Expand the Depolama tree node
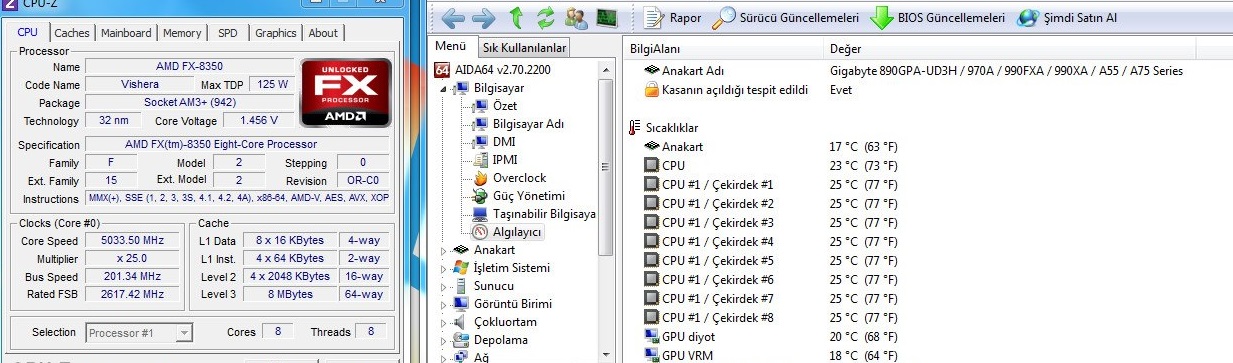Viewport: 1233px width, 363px height. pyautogui.click(x=445, y=340)
